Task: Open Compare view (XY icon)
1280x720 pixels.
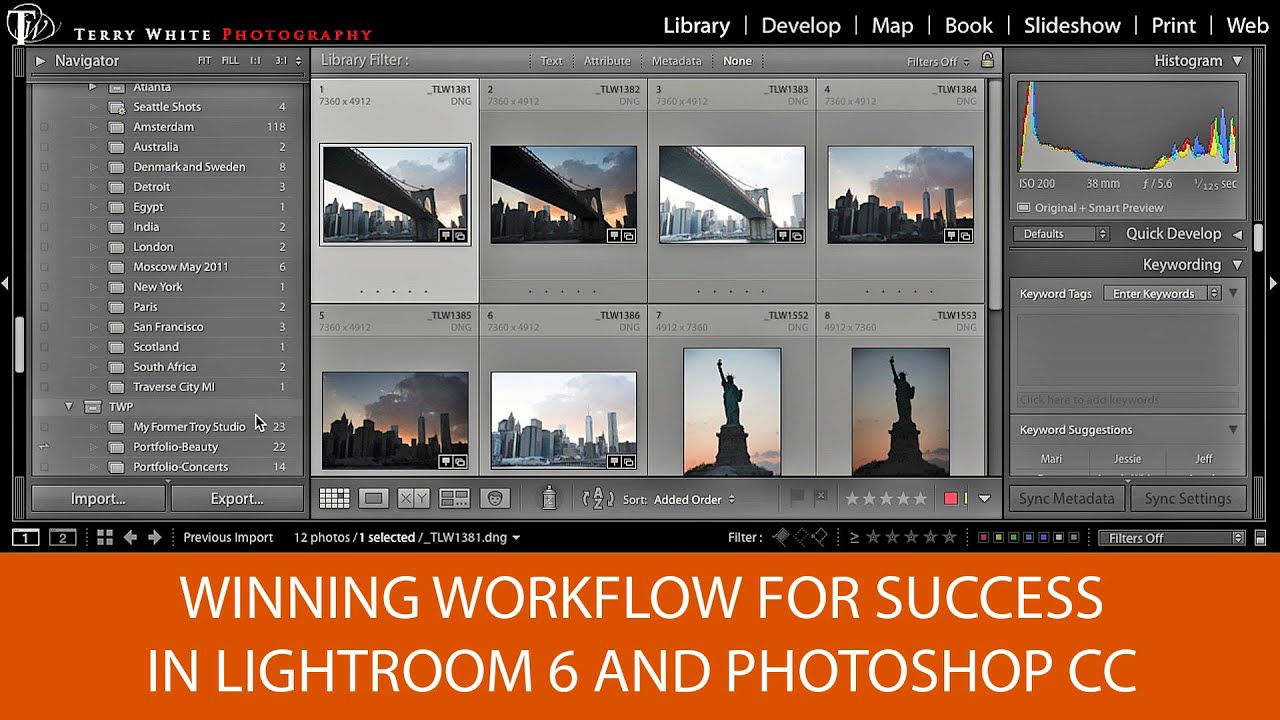Action: tap(413, 498)
